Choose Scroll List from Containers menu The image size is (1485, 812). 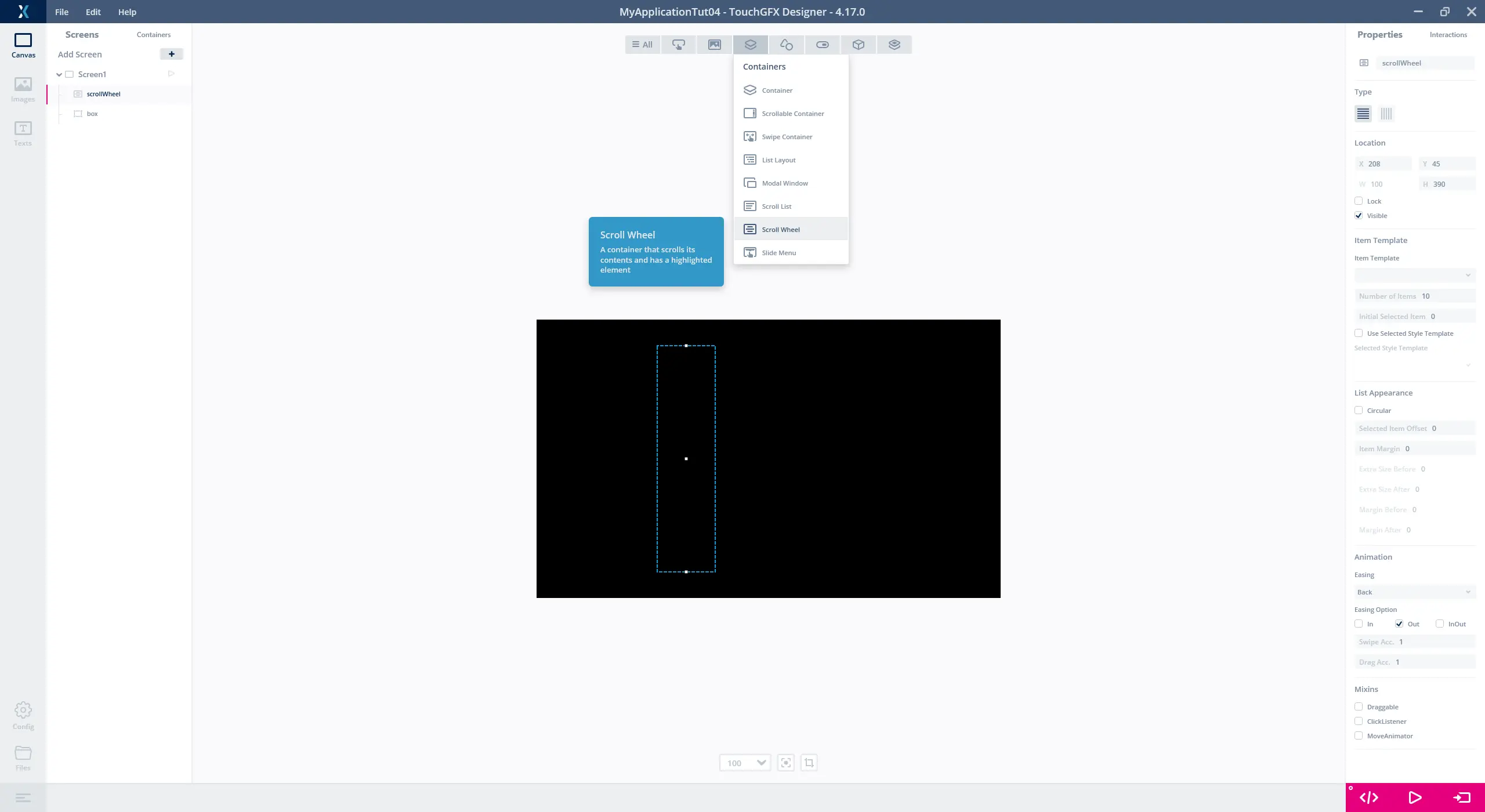click(776, 206)
